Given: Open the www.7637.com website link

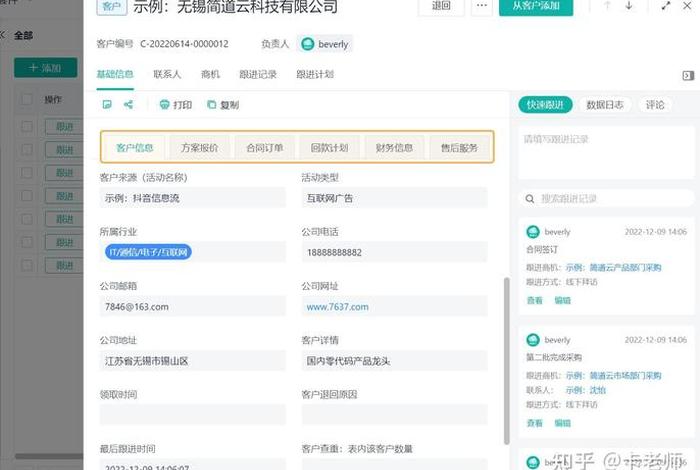Looking at the screenshot, I should pos(338,307).
